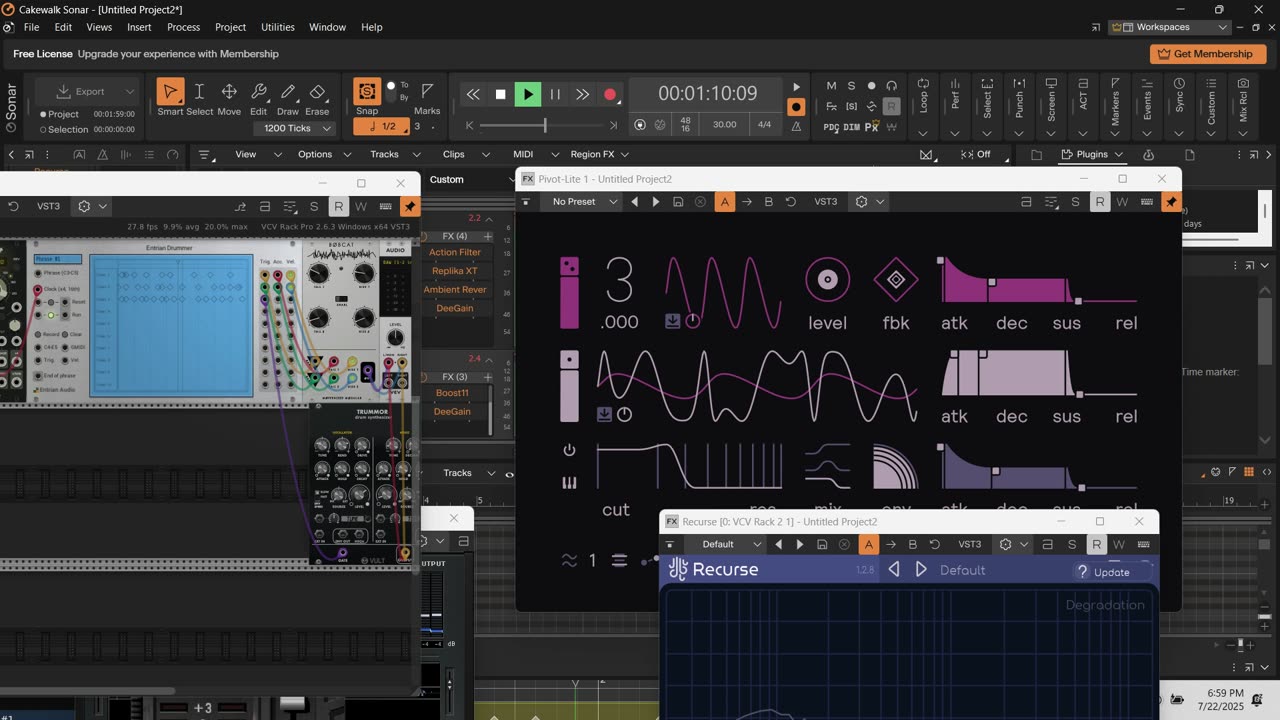This screenshot has width=1280, height=720.
Task: Click Update in Recurse window
Action: click(1111, 572)
